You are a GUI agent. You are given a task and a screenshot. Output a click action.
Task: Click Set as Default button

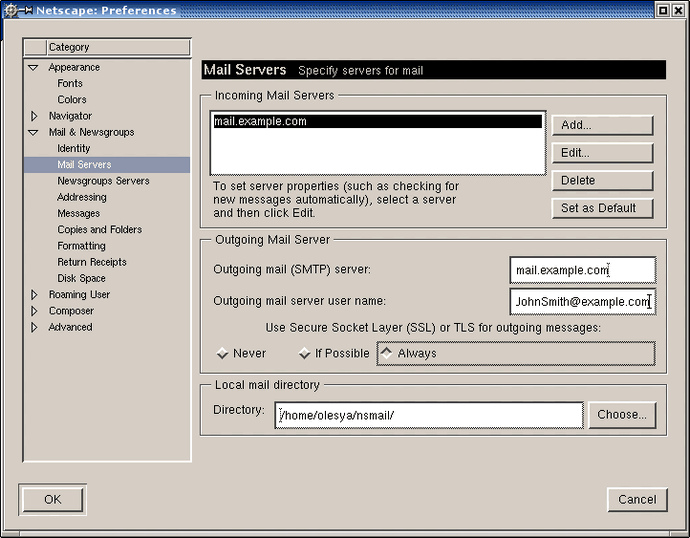coord(601,208)
